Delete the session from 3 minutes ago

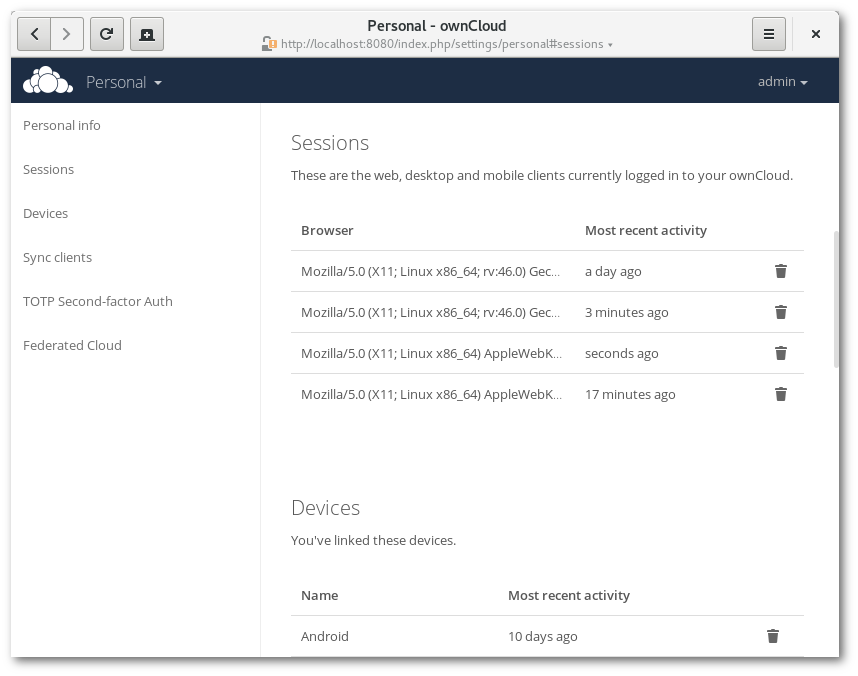coord(780,312)
